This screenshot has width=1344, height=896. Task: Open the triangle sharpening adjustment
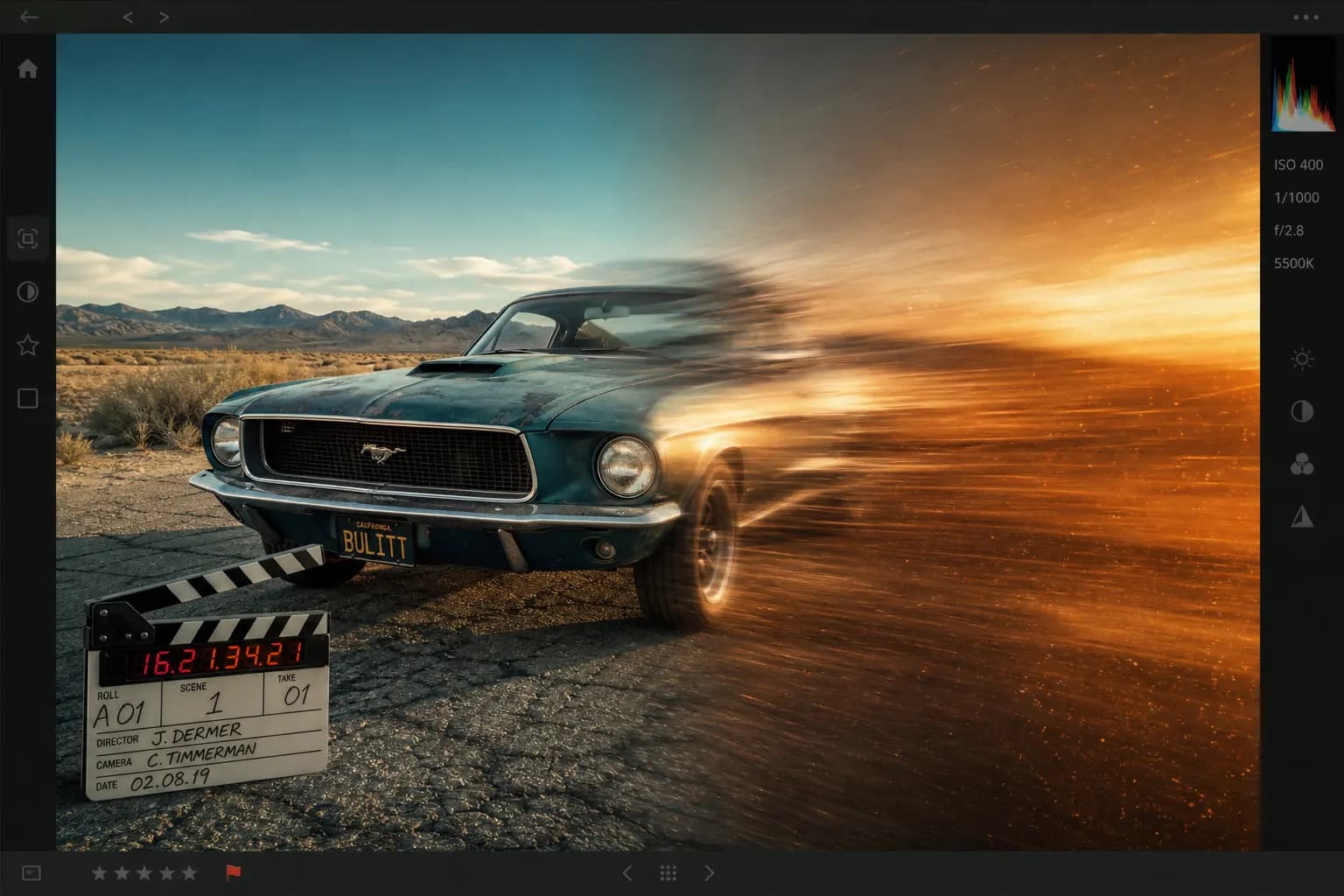[1302, 516]
